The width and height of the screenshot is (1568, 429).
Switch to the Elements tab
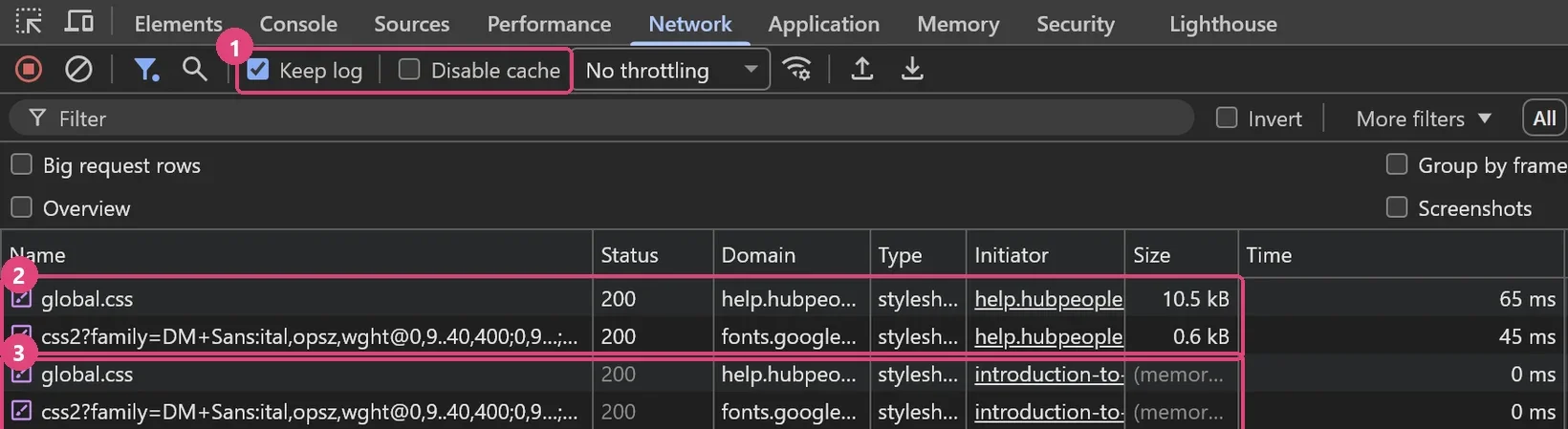tap(178, 24)
